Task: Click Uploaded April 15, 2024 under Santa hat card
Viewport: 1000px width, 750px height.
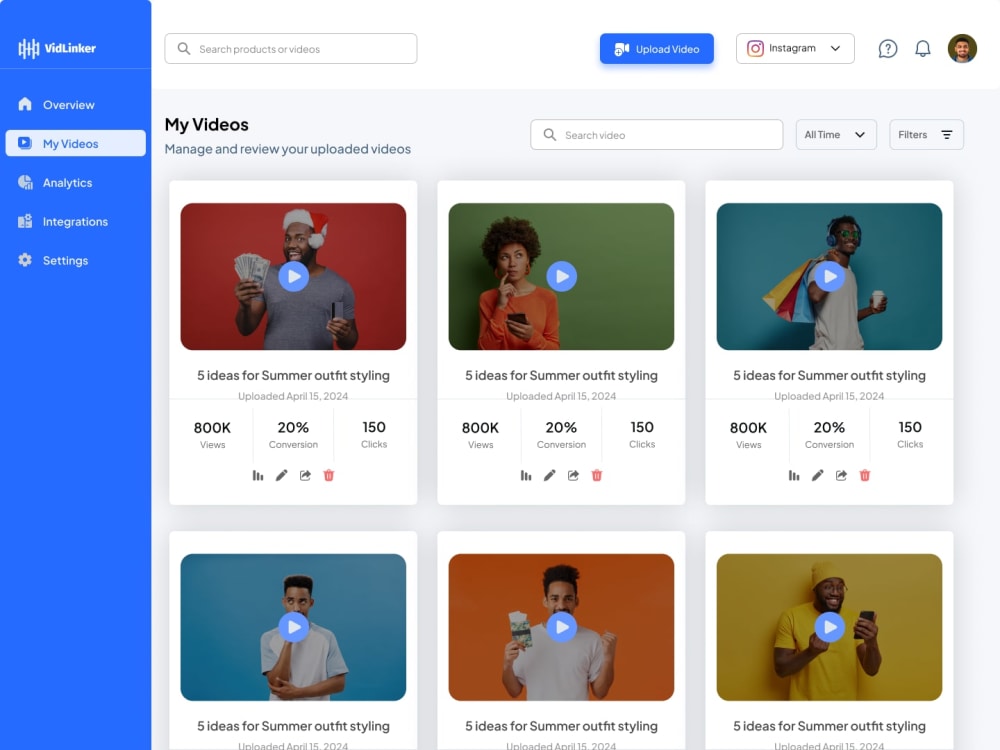Action: click(293, 396)
